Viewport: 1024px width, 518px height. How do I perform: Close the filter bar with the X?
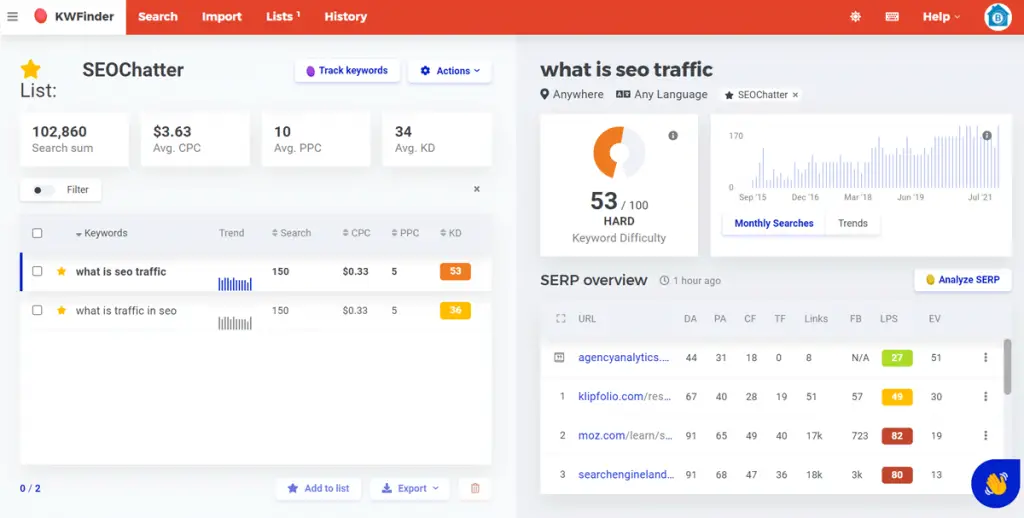pyautogui.click(x=477, y=189)
